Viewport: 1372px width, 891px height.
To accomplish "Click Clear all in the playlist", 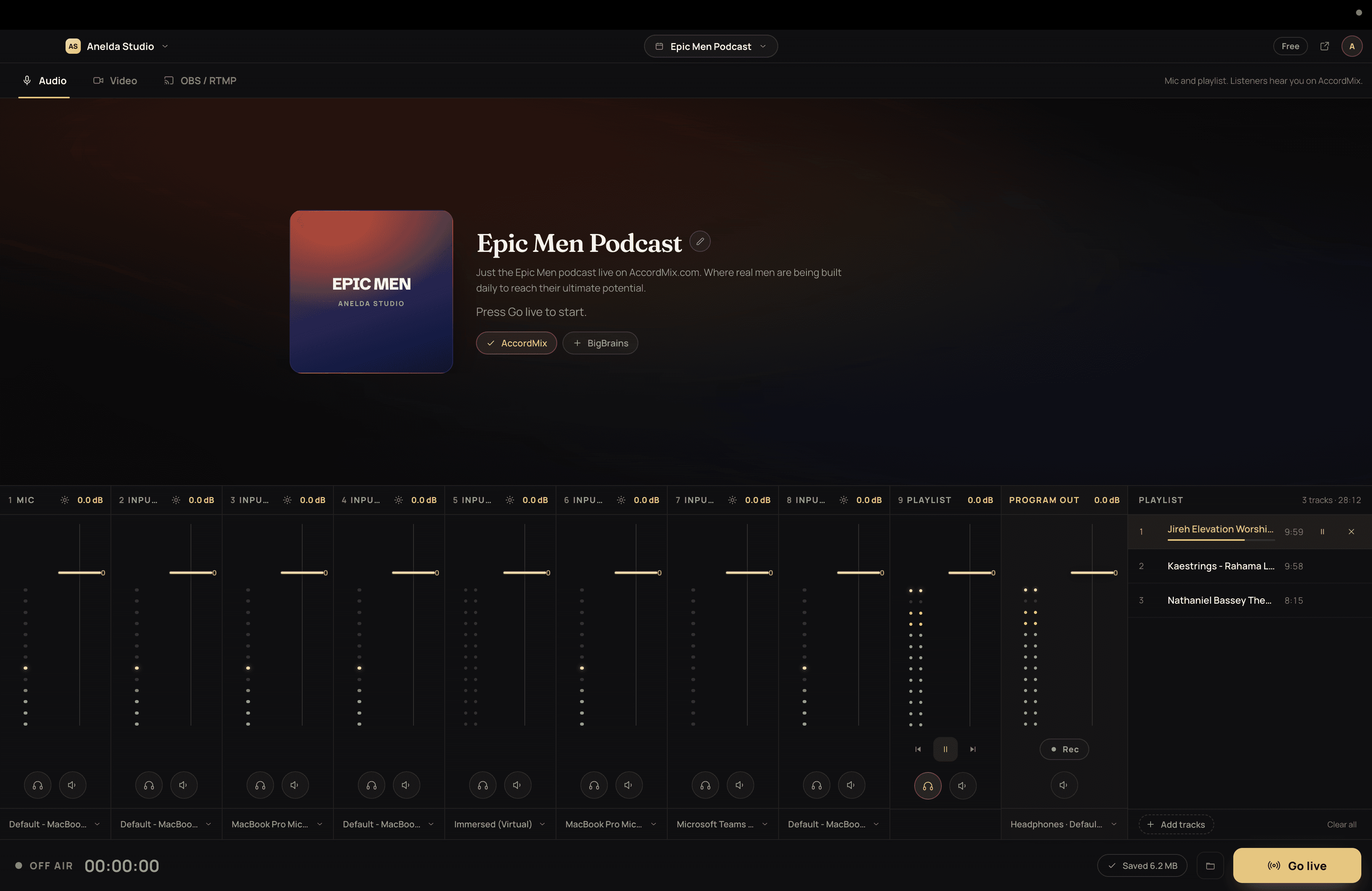I will 1342,824.
